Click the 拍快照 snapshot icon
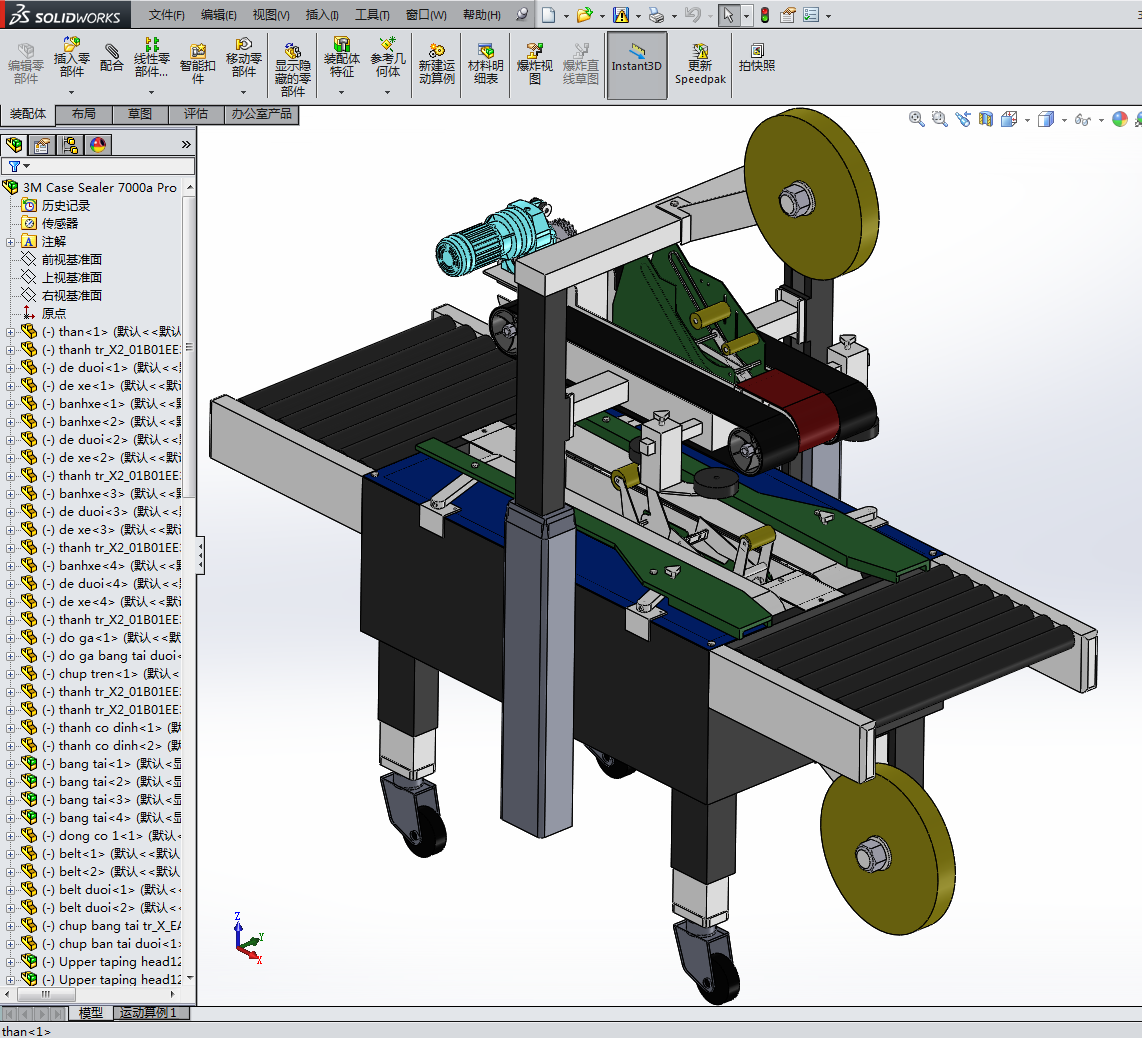 click(757, 57)
